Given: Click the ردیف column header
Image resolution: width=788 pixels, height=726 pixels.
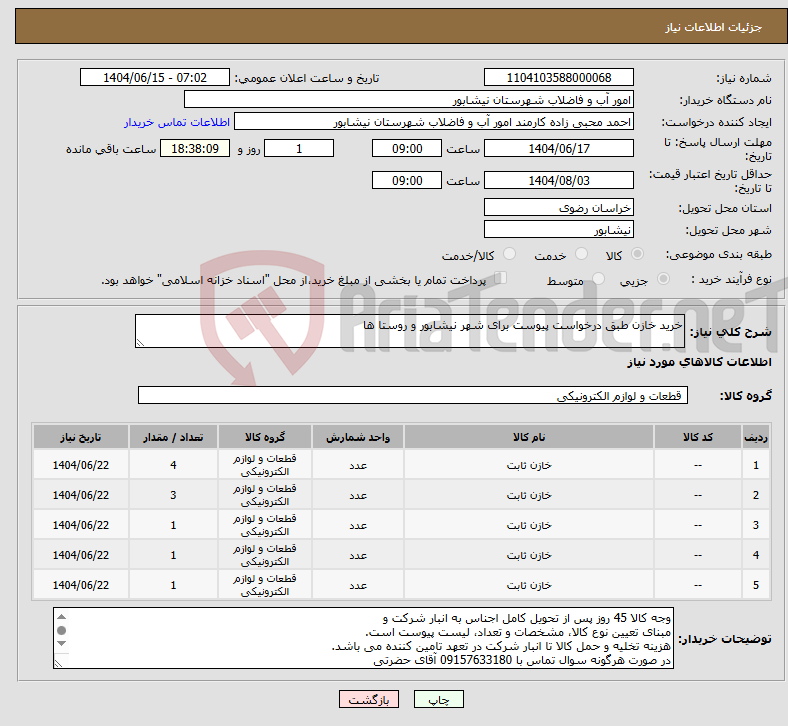Looking at the screenshot, I should coord(755,437).
